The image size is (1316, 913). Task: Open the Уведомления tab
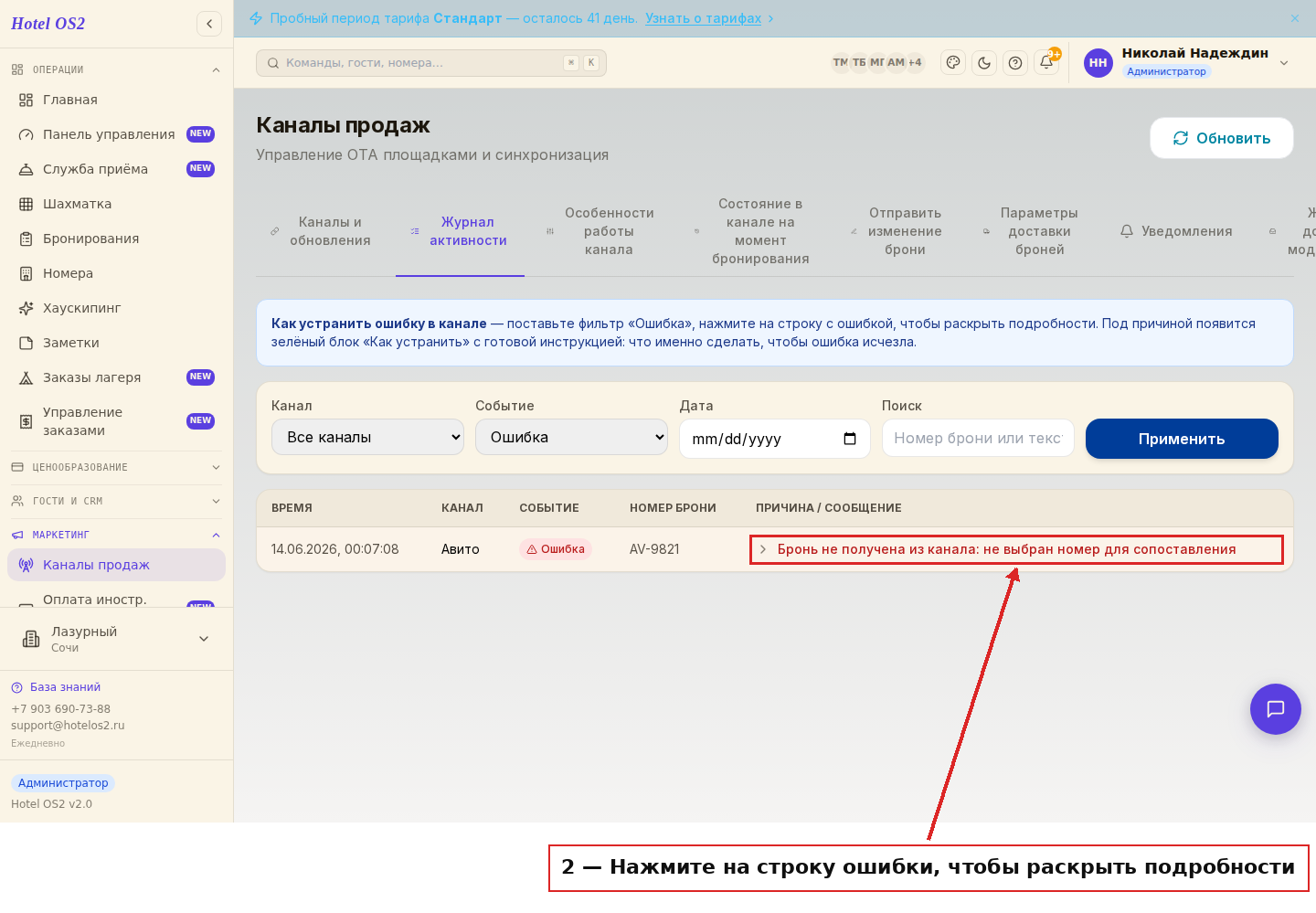tap(1176, 231)
